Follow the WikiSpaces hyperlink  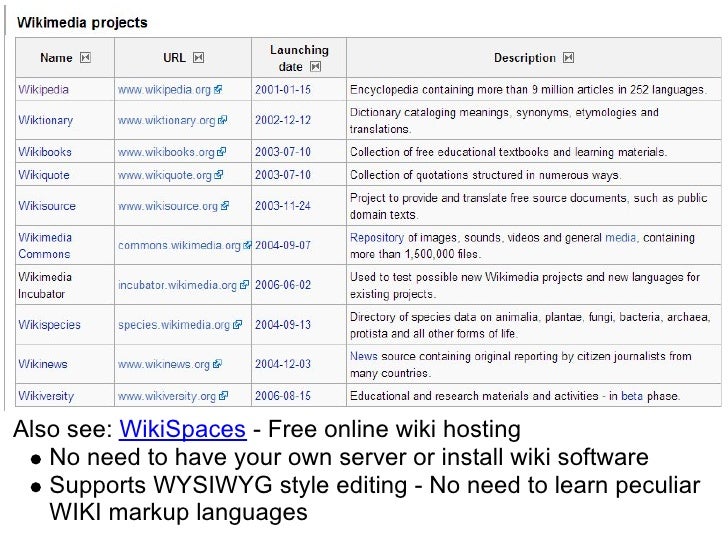pyautogui.click(x=182, y=429)
